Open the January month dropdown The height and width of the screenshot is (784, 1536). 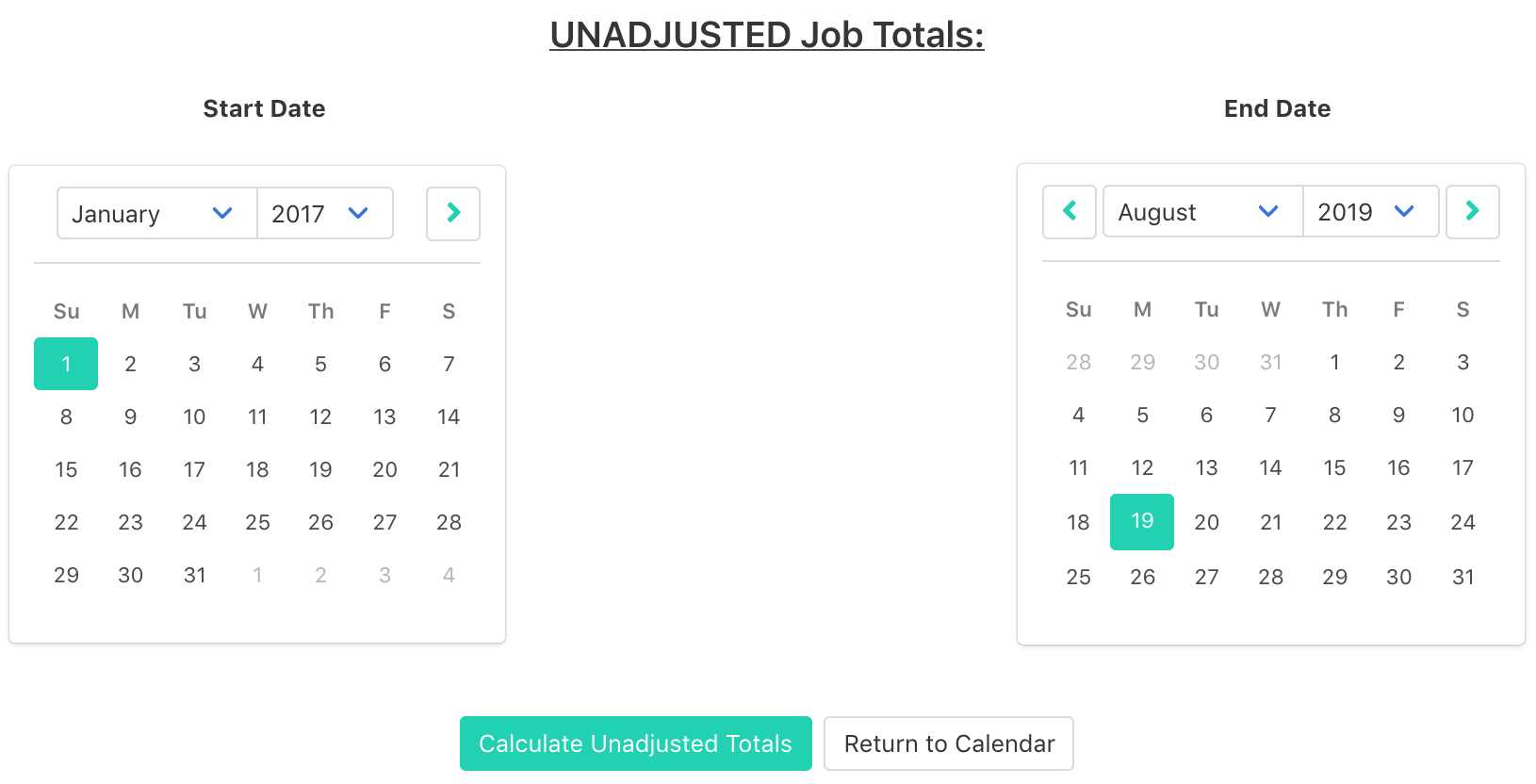pyautogui.click(x=156, y=214)
